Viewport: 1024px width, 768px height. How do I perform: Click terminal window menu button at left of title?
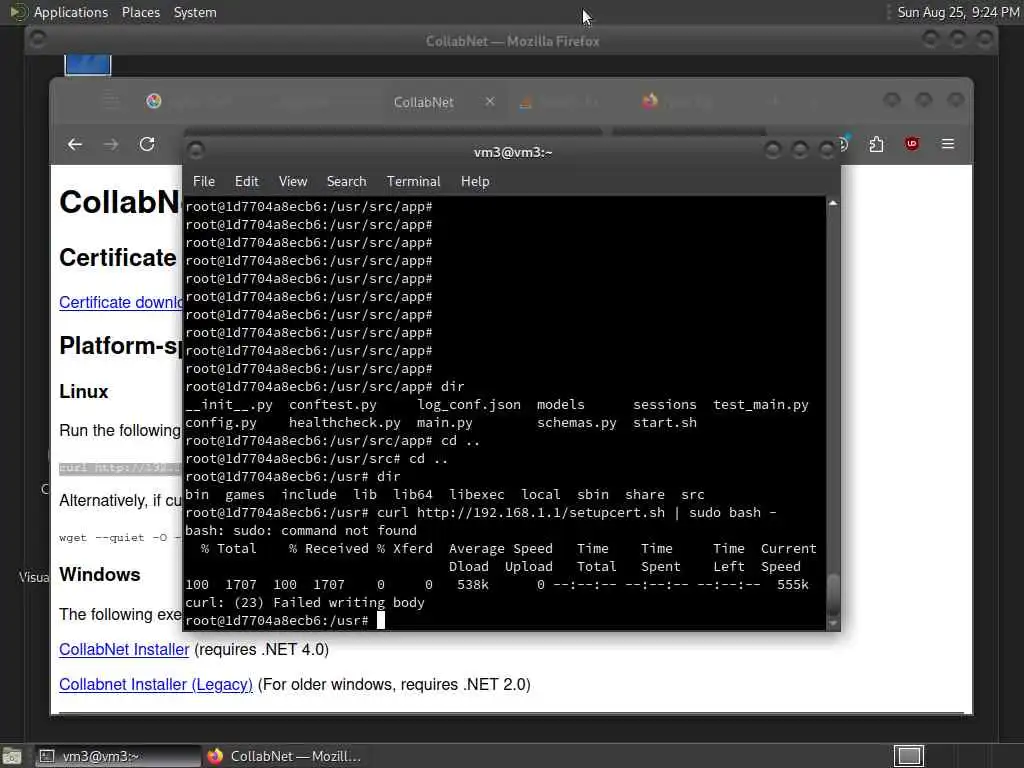click(x=196, y=152)
